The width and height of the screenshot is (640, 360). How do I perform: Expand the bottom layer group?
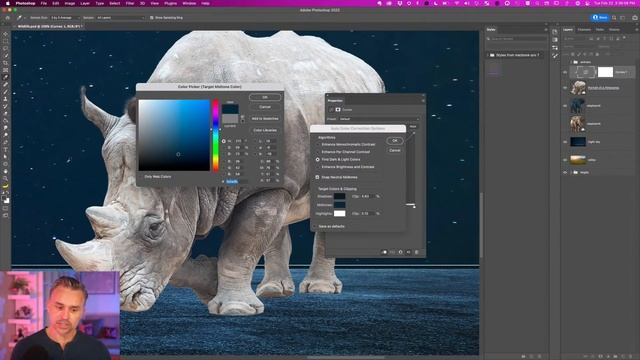click(571, 172)
